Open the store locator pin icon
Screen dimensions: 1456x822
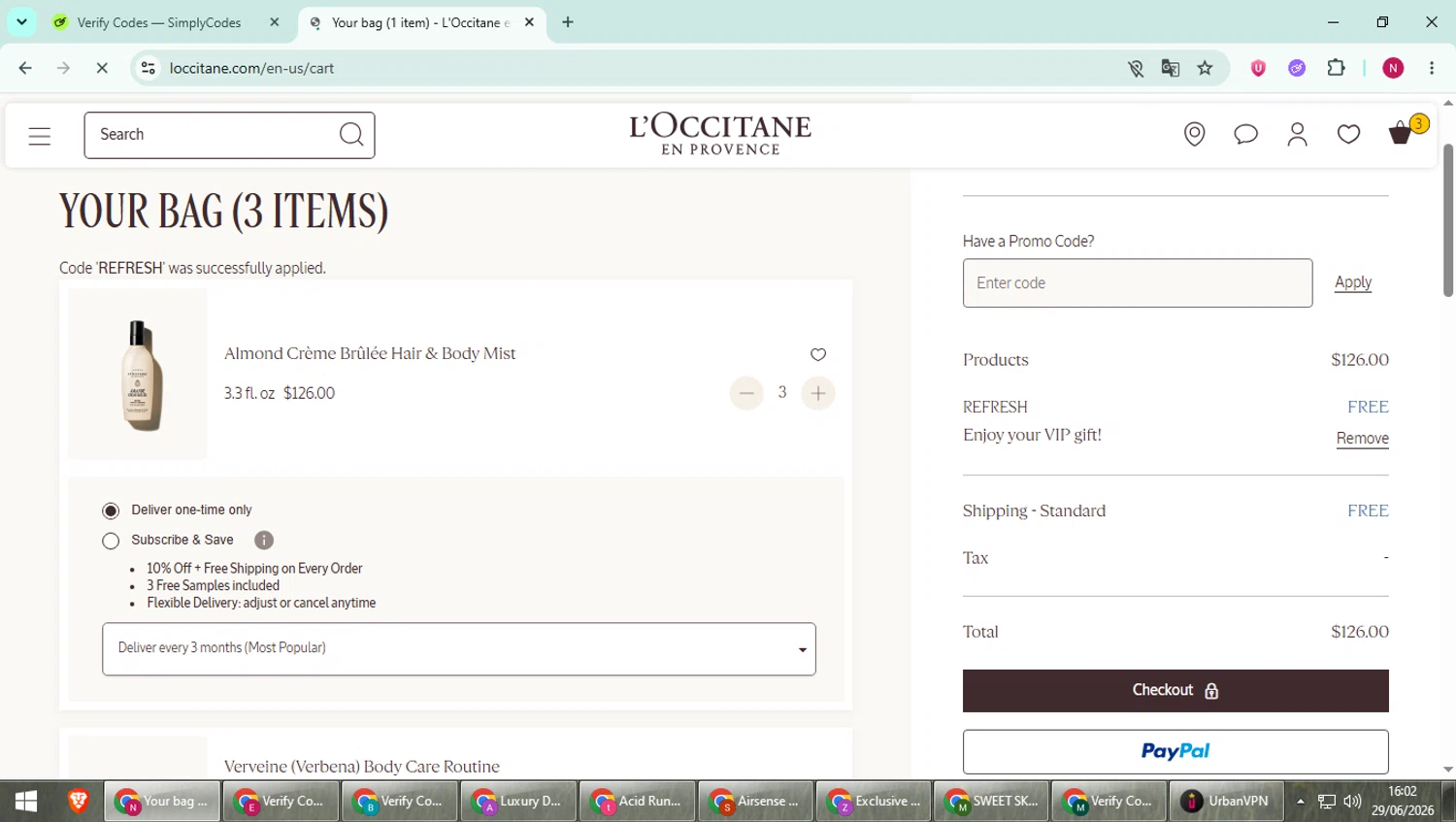pyautogui.click(x=1195, y=134)
